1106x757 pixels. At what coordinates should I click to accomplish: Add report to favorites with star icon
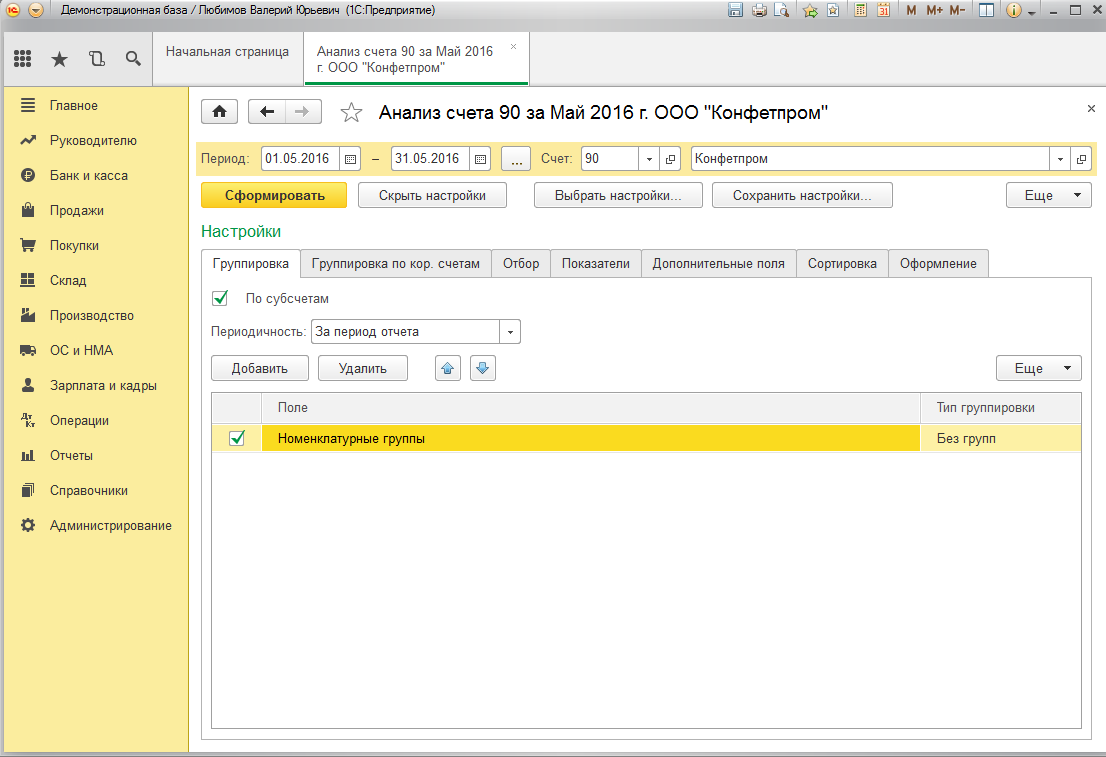pyautogui.click(x=351, y=113)
